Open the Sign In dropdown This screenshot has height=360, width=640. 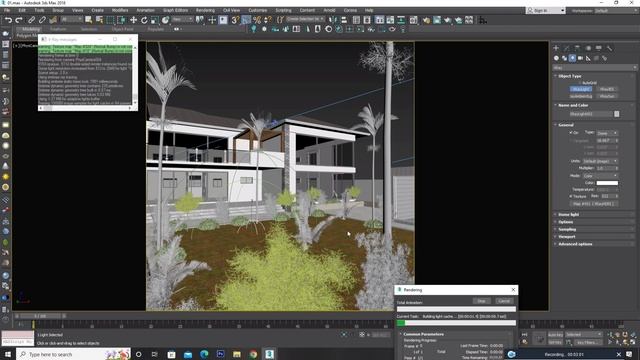tap(546, 11)
